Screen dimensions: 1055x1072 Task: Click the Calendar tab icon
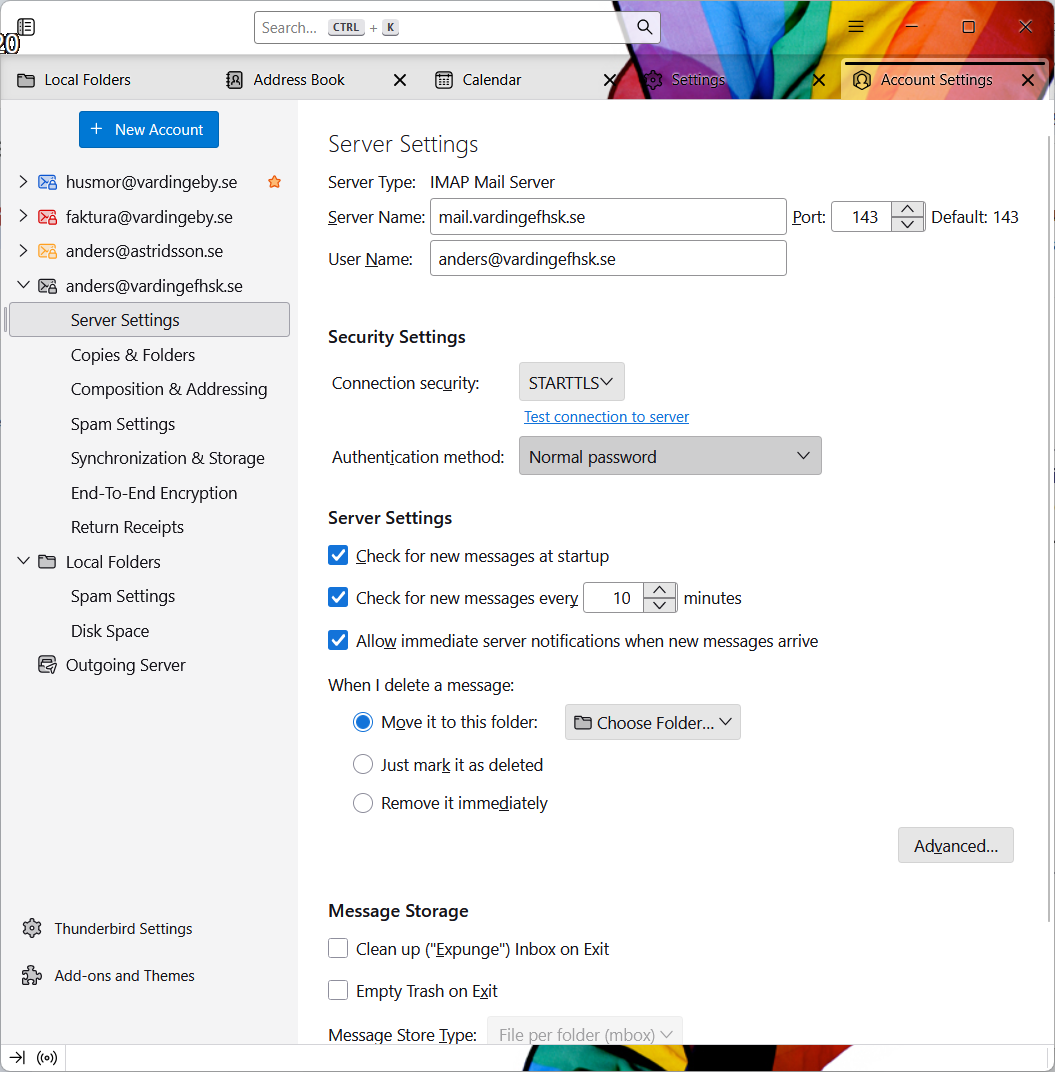pyautogui.click(x=444, y=80)
